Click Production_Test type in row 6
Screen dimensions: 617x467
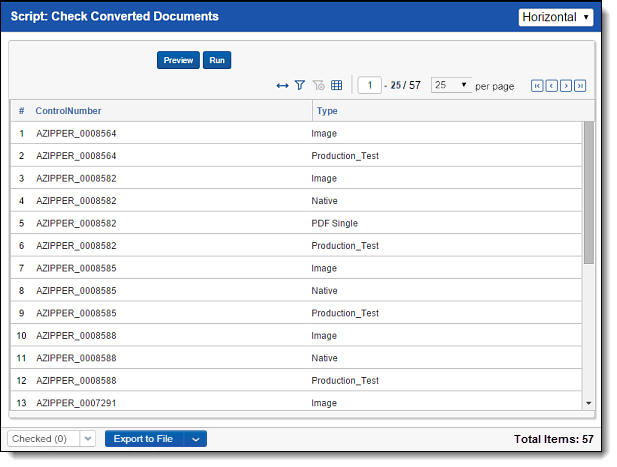pos(345,245)
